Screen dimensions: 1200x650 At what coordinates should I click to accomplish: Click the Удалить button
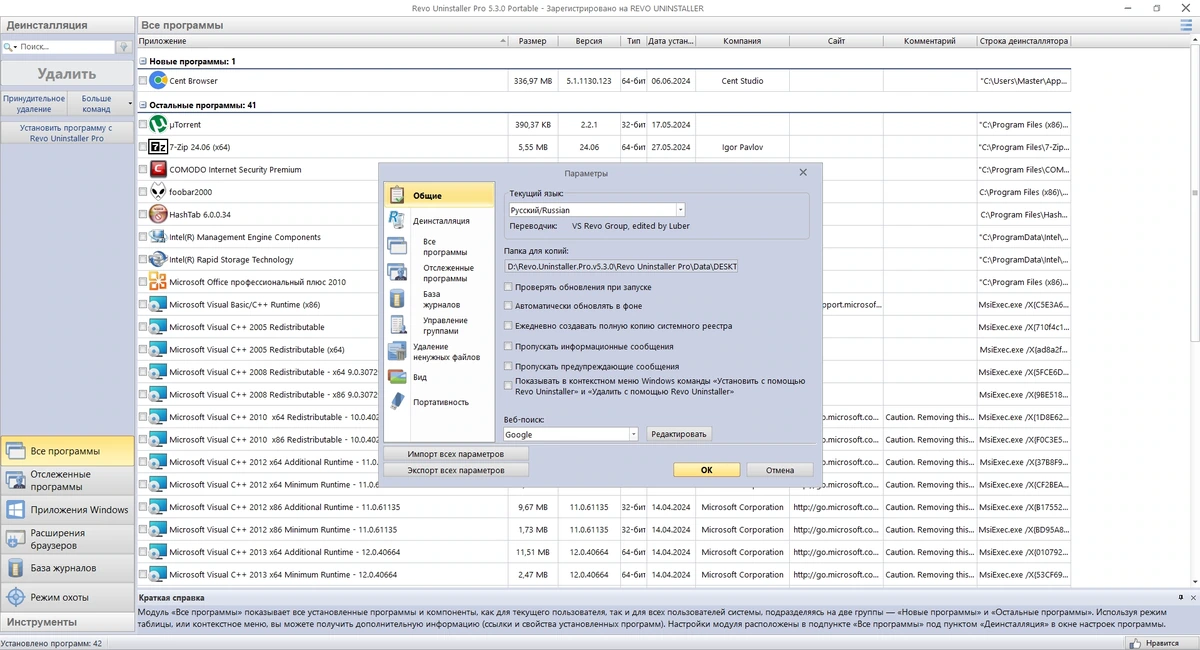pyautogui.click(x=67, y=73)
